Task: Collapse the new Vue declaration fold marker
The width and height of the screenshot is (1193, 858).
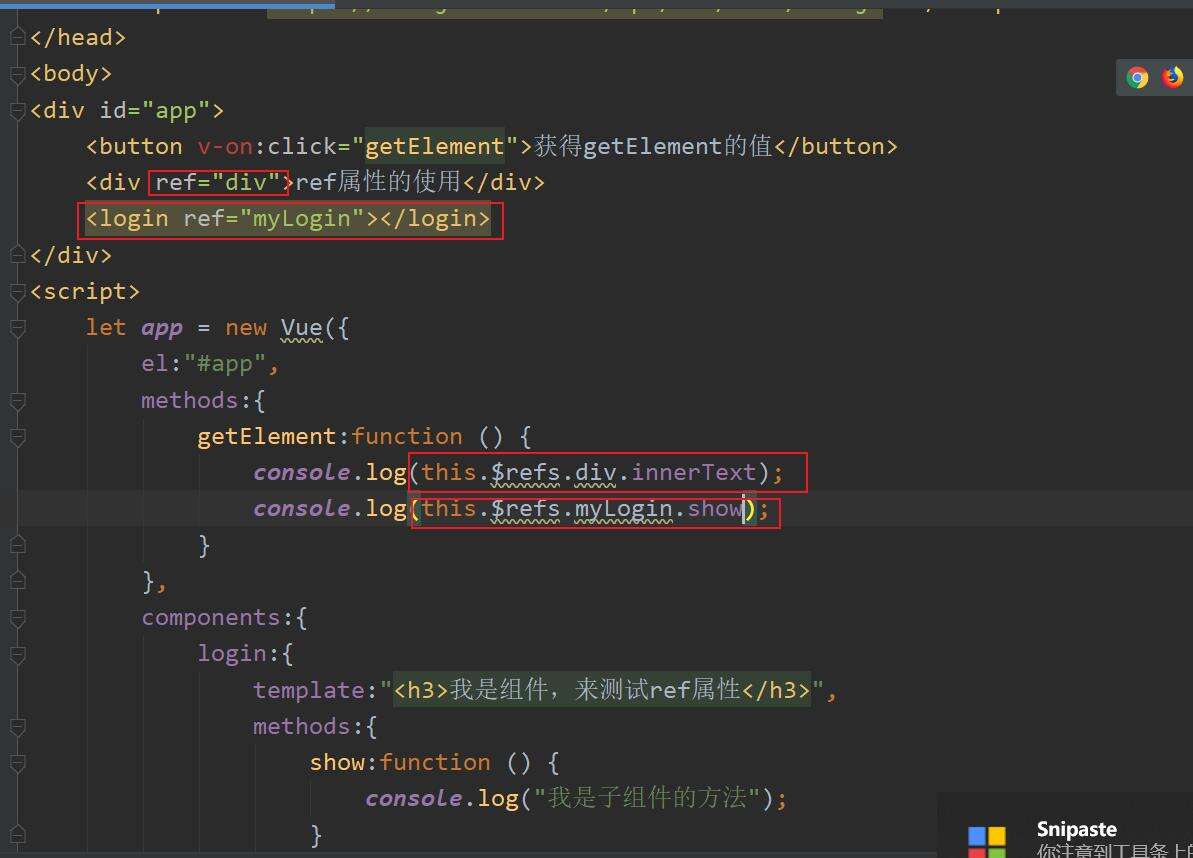Action: [17, 329]
